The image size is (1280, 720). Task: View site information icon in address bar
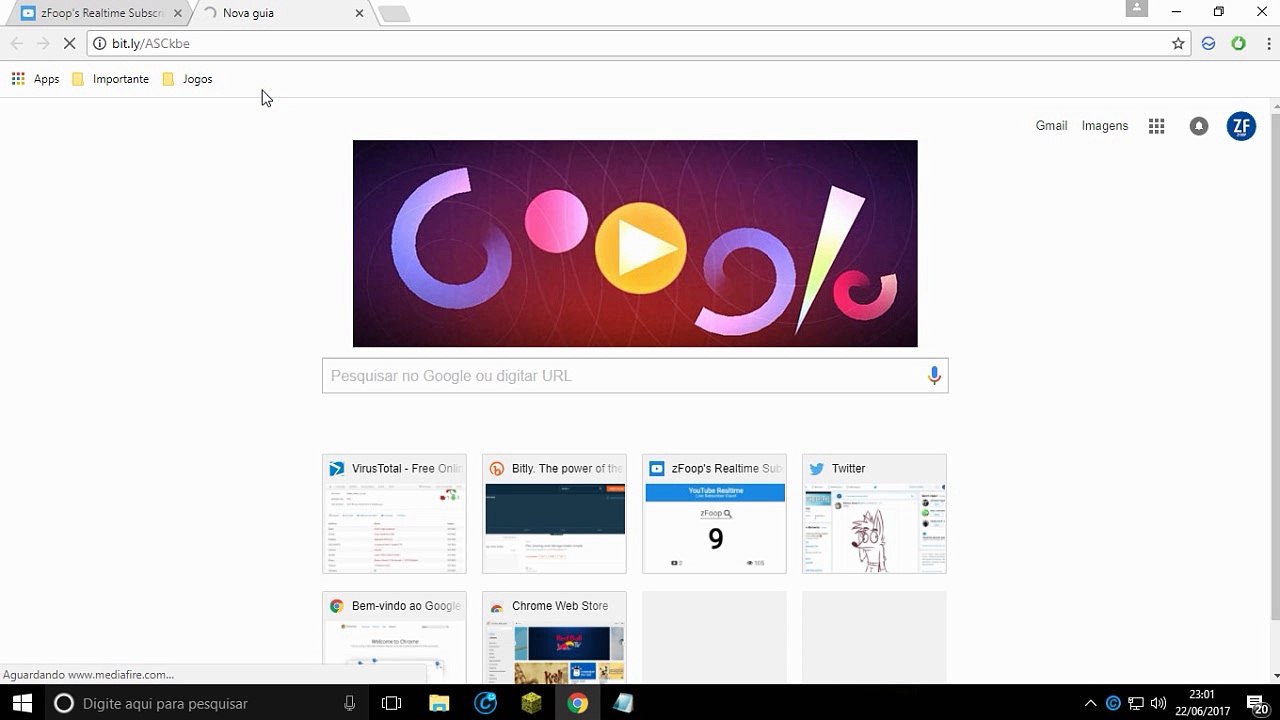(x=99, y=43)
